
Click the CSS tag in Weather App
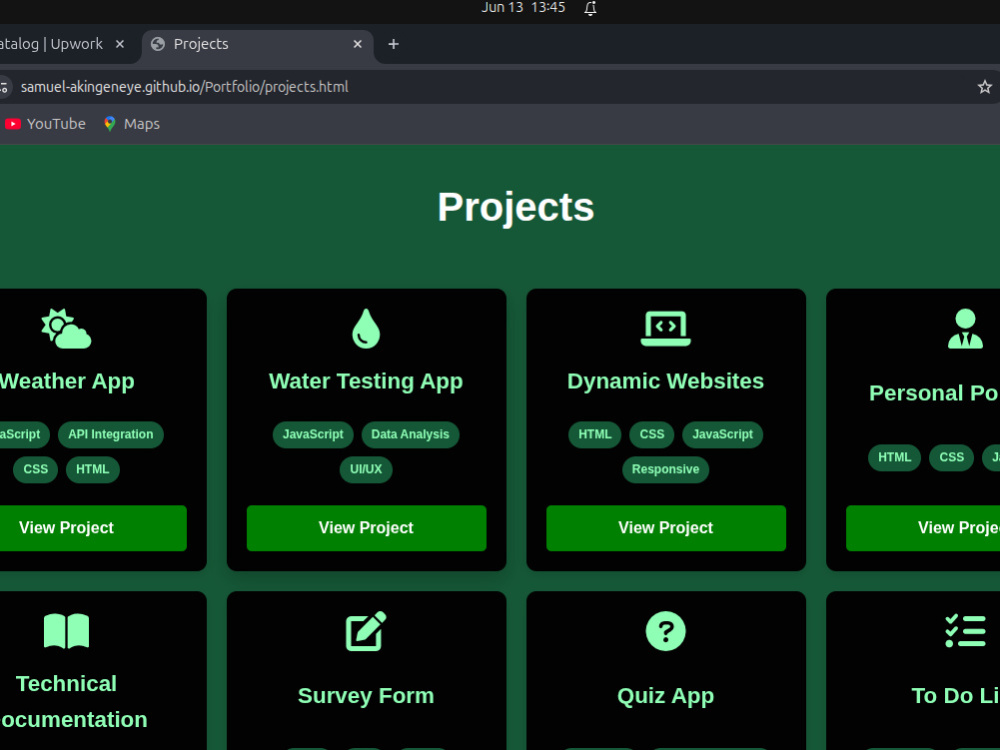(36, 469)
